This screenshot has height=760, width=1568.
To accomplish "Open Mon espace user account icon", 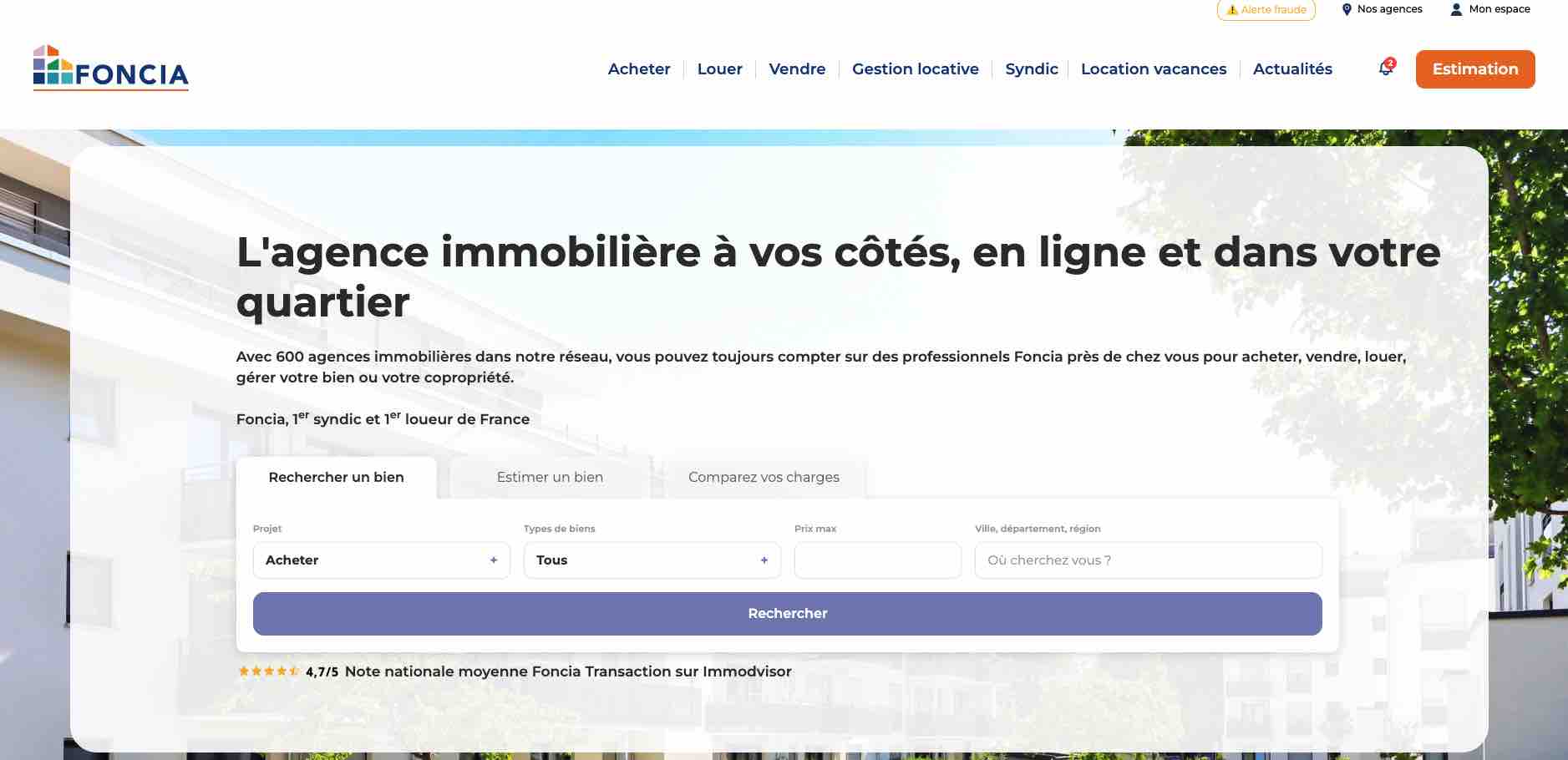I will [x=1456, y=9].
